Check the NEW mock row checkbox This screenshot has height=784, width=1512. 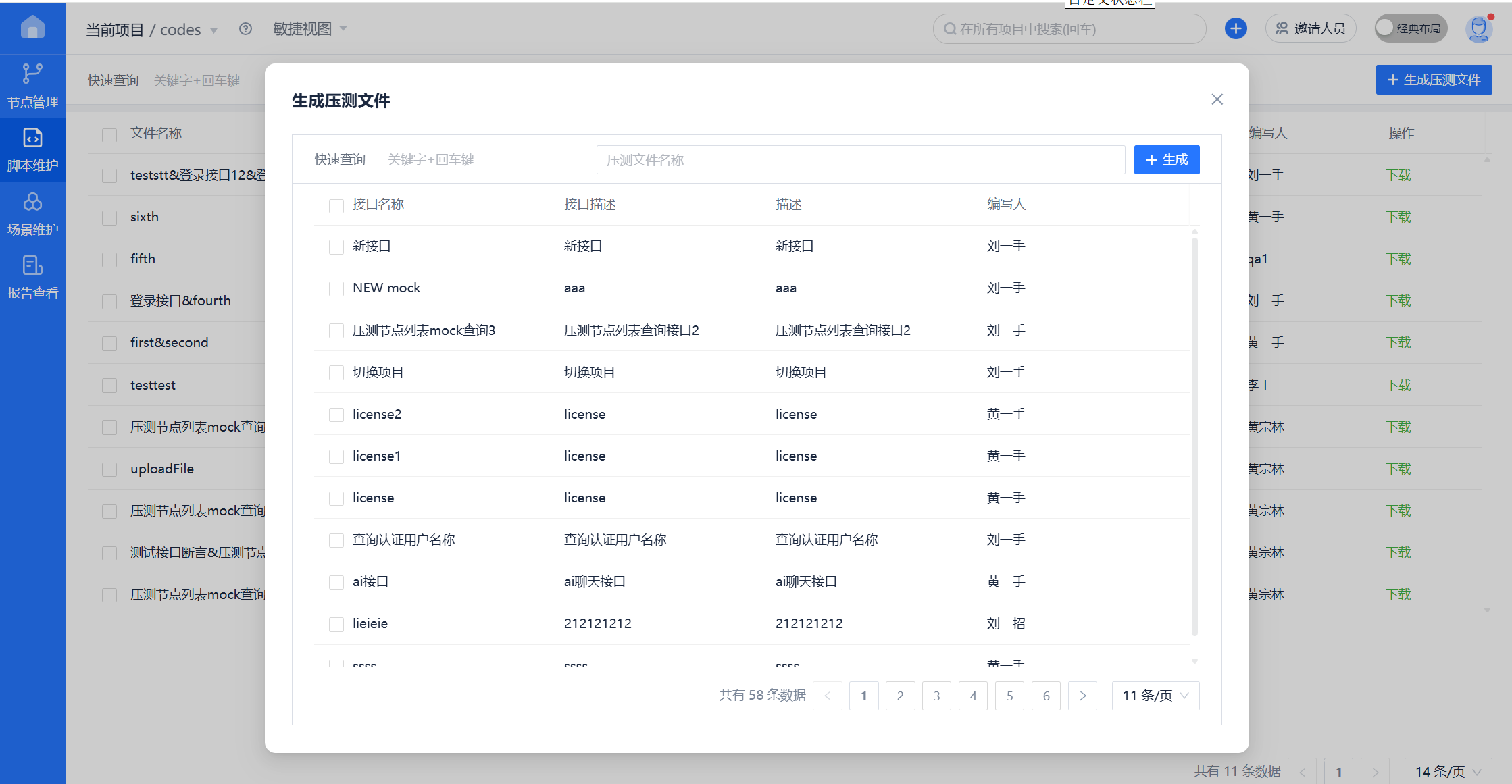tap(336, 289)
